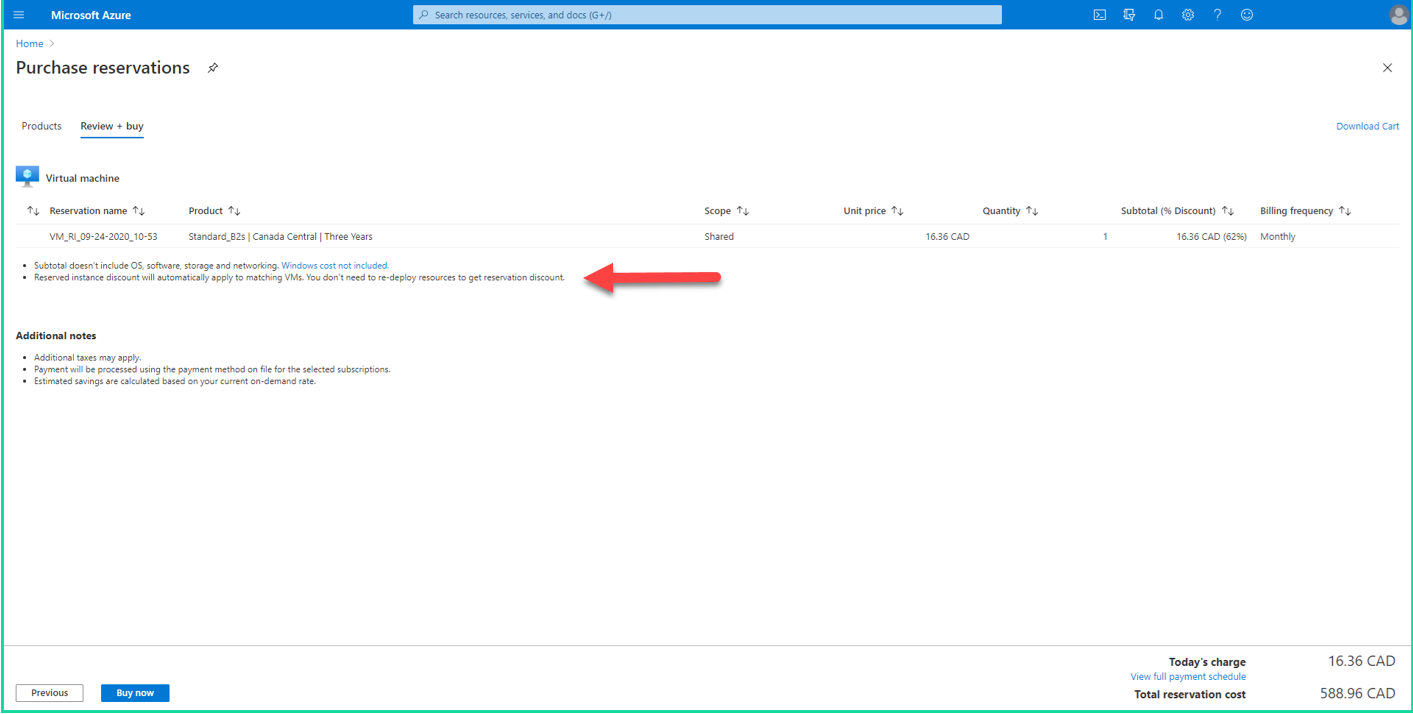The width and height of the screenshot is (1413, 714).
Task: Select the Review + buy tab
Action: pos(112,126)
